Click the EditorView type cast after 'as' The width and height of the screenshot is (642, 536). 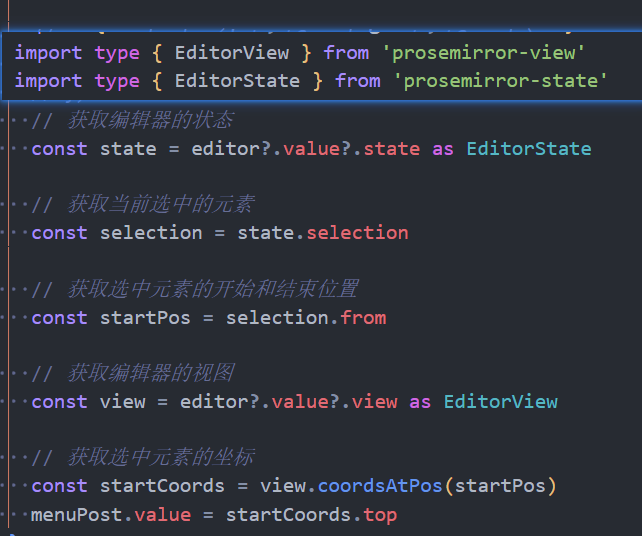pyautogui.click(x=500, y=401)
